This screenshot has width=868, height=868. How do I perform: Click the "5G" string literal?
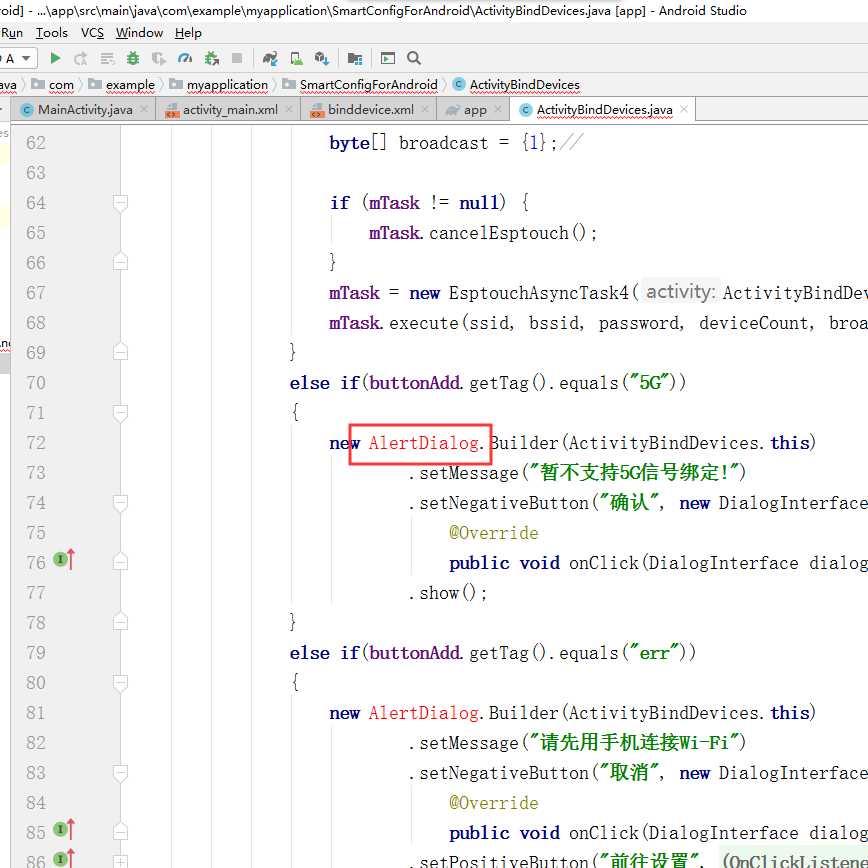point(650,383)
